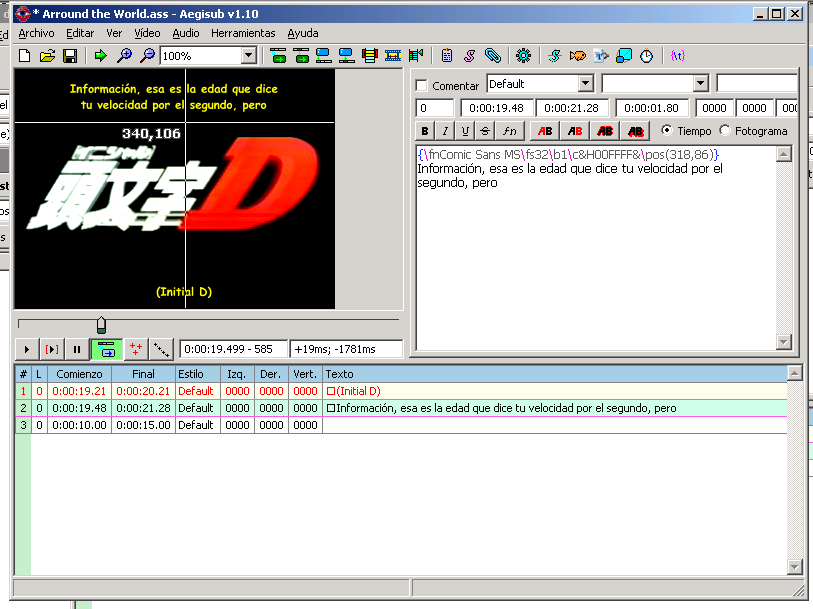
Task: Save subtitles with the floppy disk icon
Action: click(70, 55)
